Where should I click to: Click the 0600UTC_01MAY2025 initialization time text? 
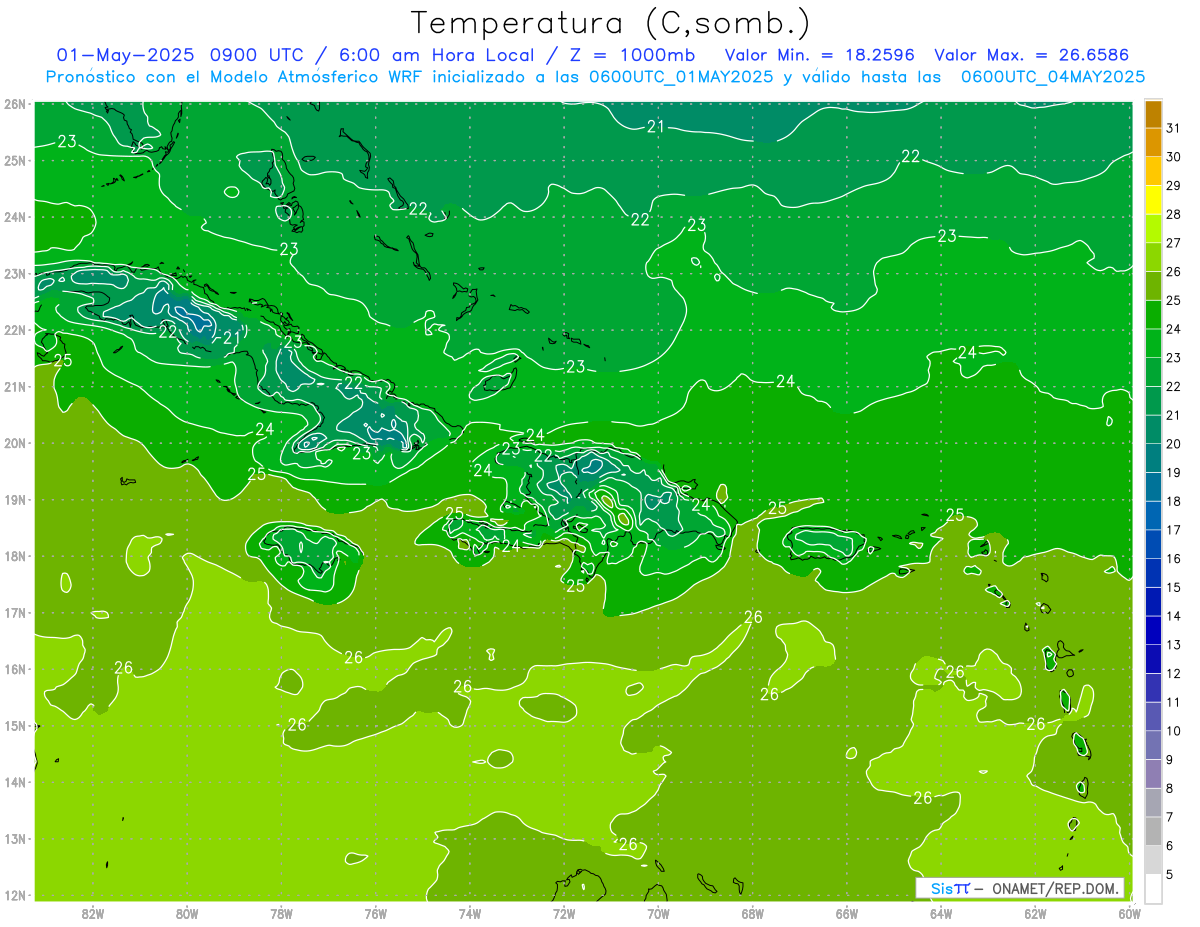681,76
